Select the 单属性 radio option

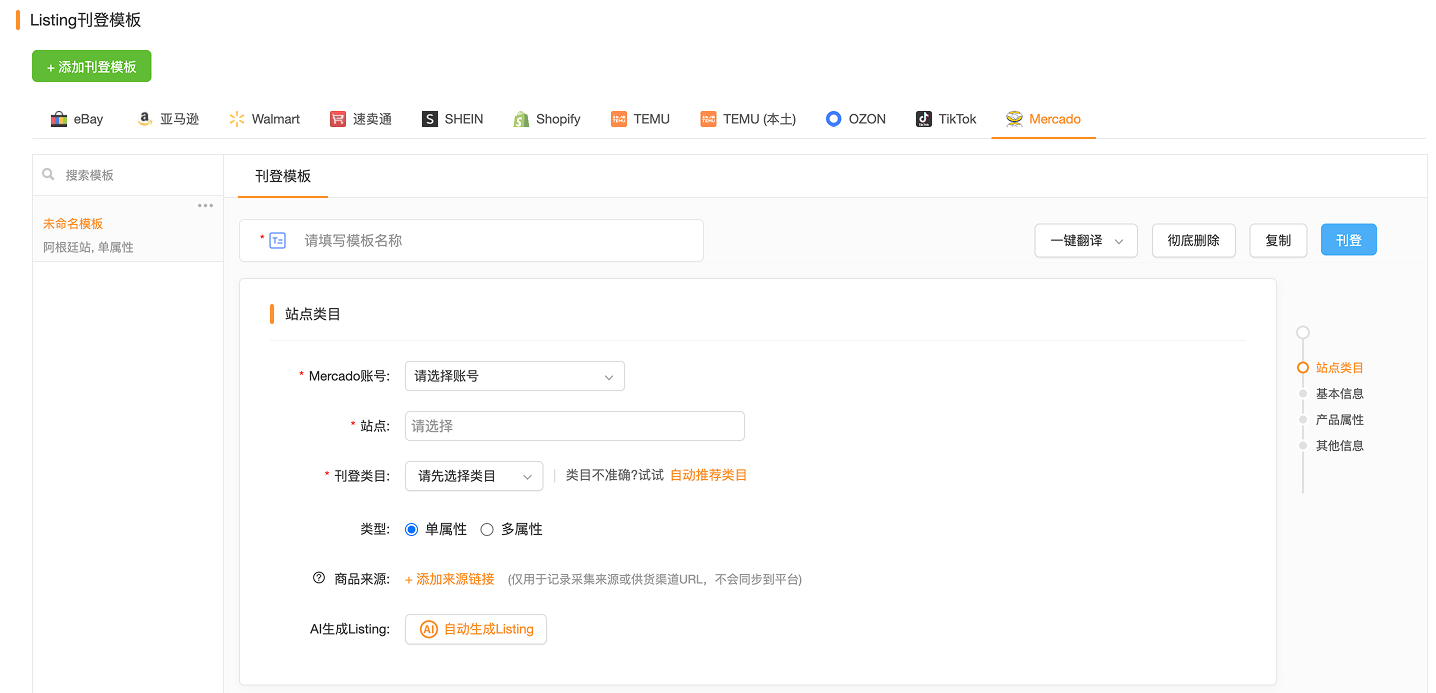[412, 529]
